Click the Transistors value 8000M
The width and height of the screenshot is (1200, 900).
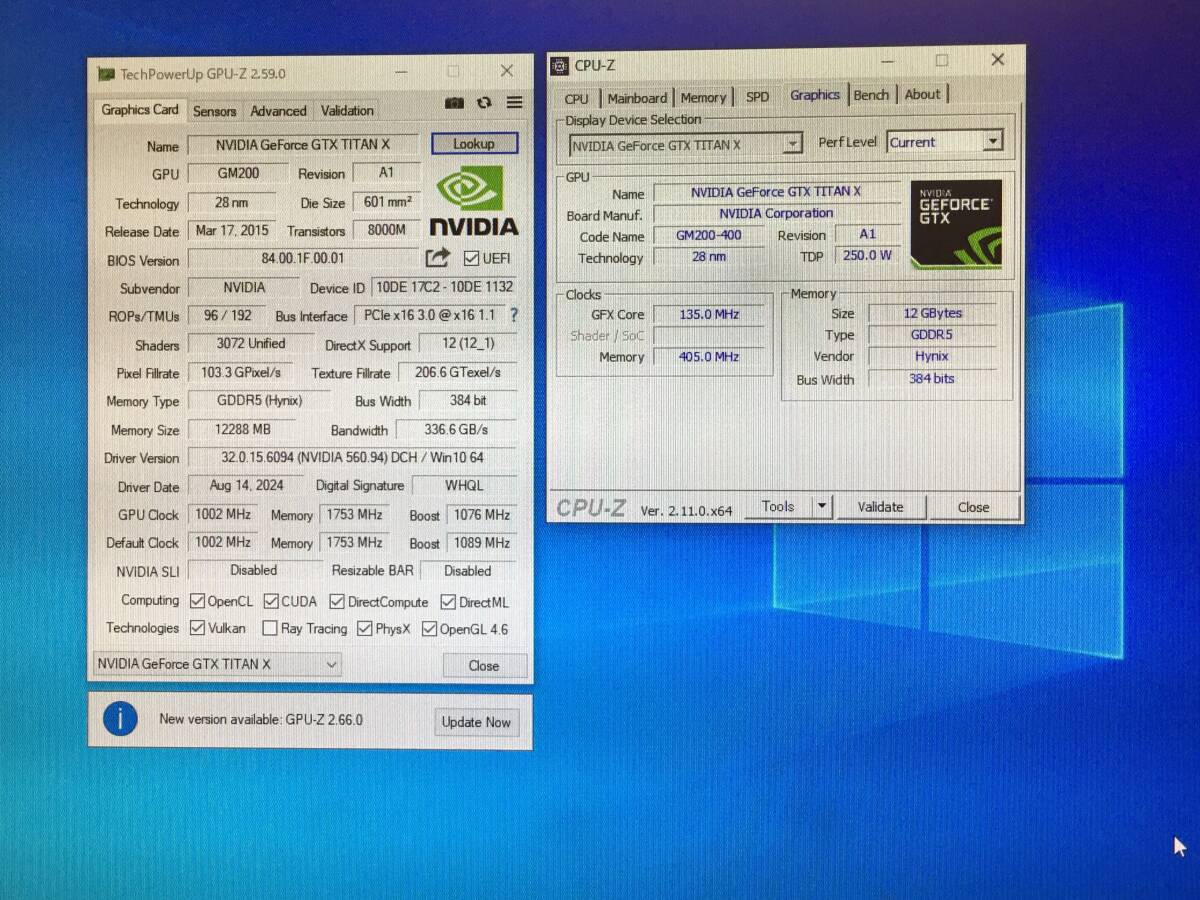387,231
